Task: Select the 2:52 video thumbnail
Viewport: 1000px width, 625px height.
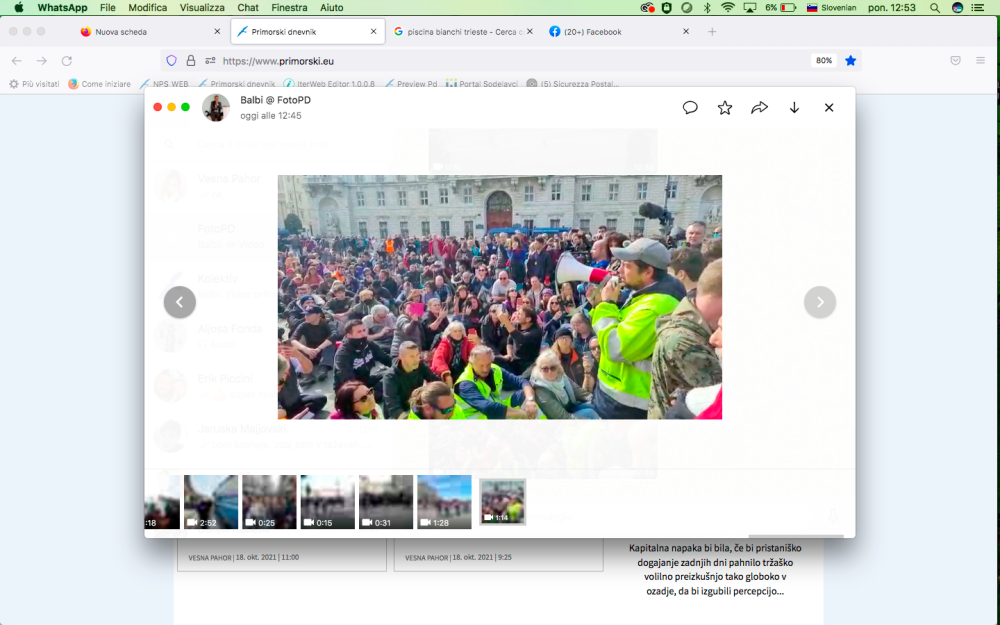Action: (211, 502)
